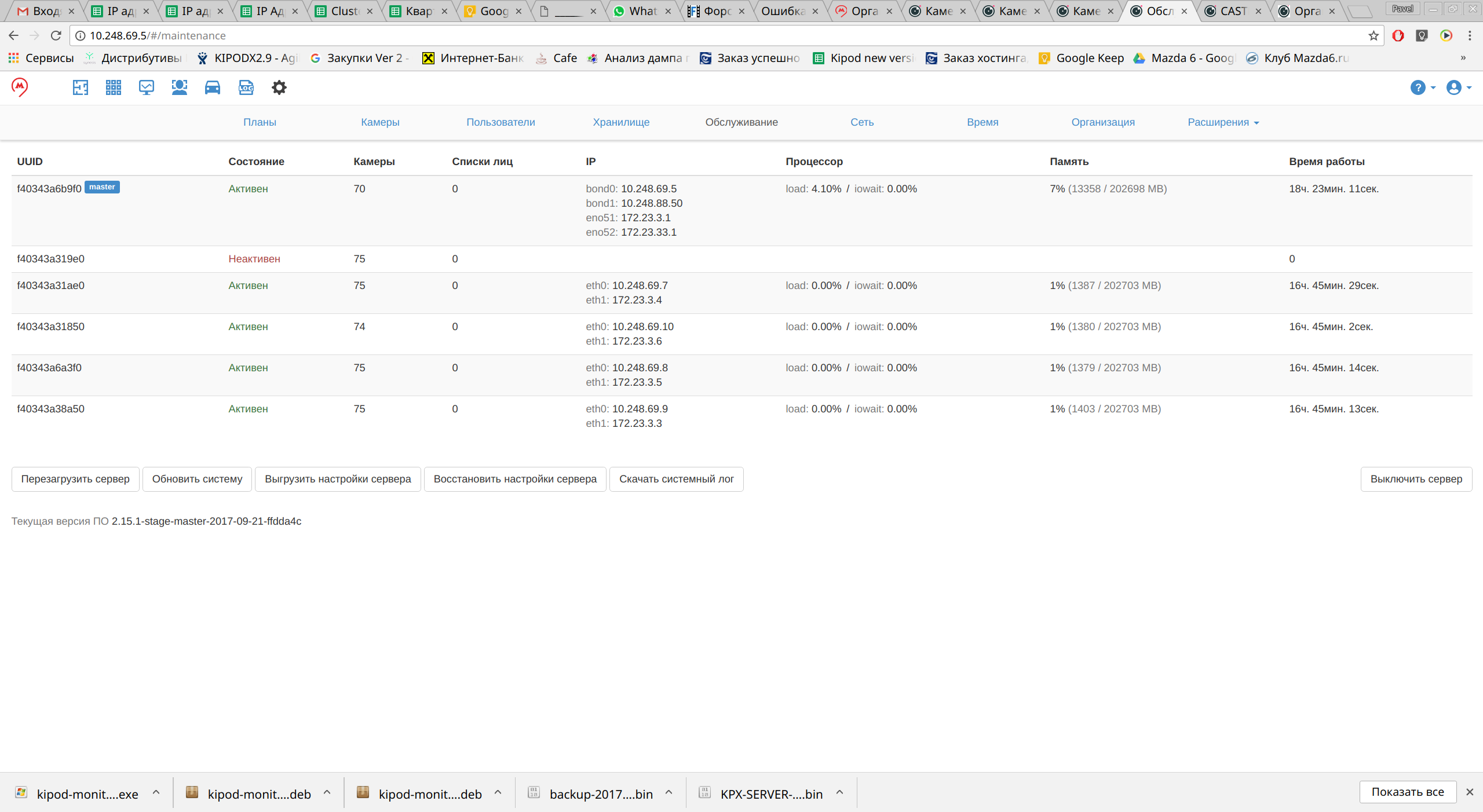The height and width of the screenshot is (812, 1483).
Task: Switch to the Обслуживание tab
Action: [741, 122]
